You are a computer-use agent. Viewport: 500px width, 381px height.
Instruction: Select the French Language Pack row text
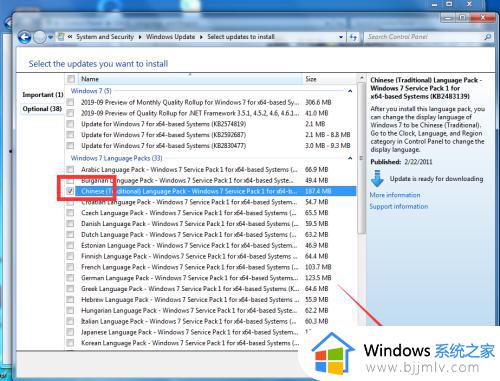190,267
